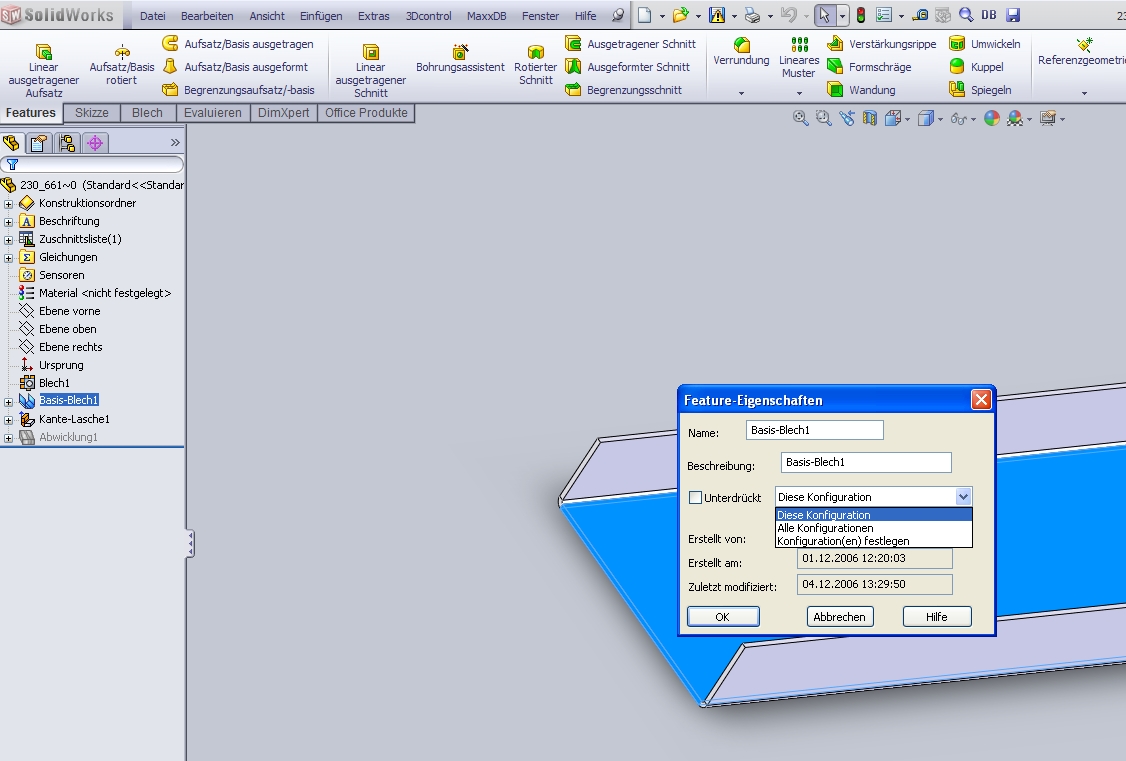Click the traffic light rebuild icon
Image resolution: width=1126 pixels, height=761 pixels.
[x=861, y=15]
